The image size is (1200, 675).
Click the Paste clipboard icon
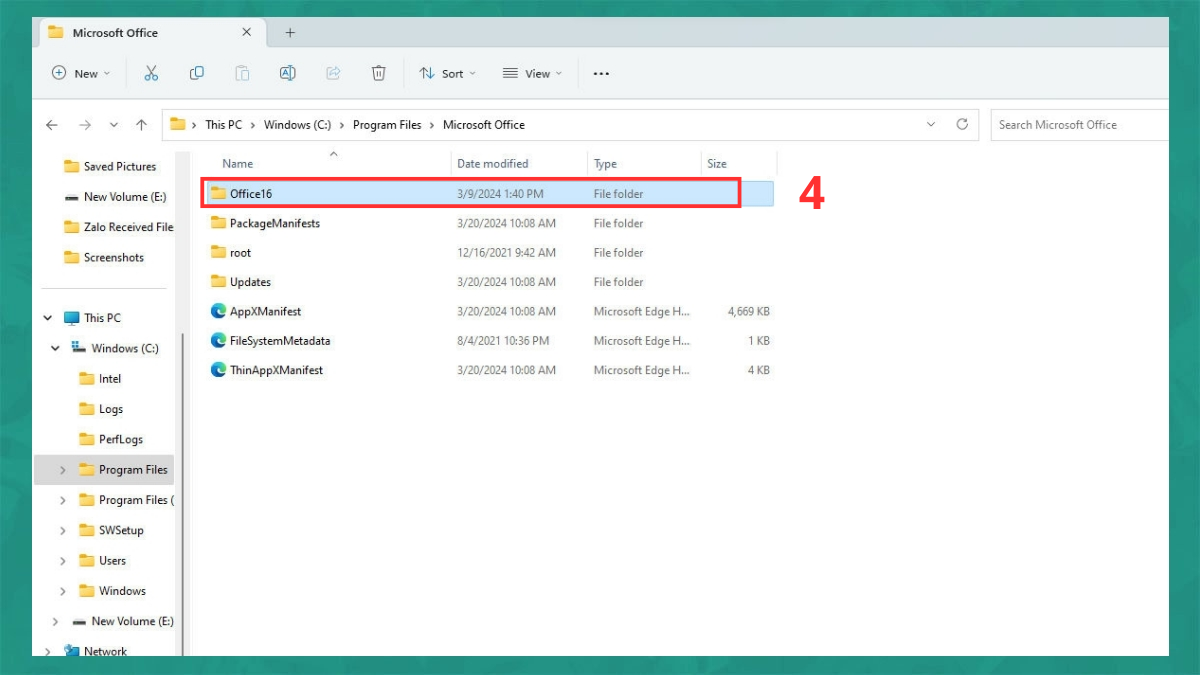[x=242, y=73]
